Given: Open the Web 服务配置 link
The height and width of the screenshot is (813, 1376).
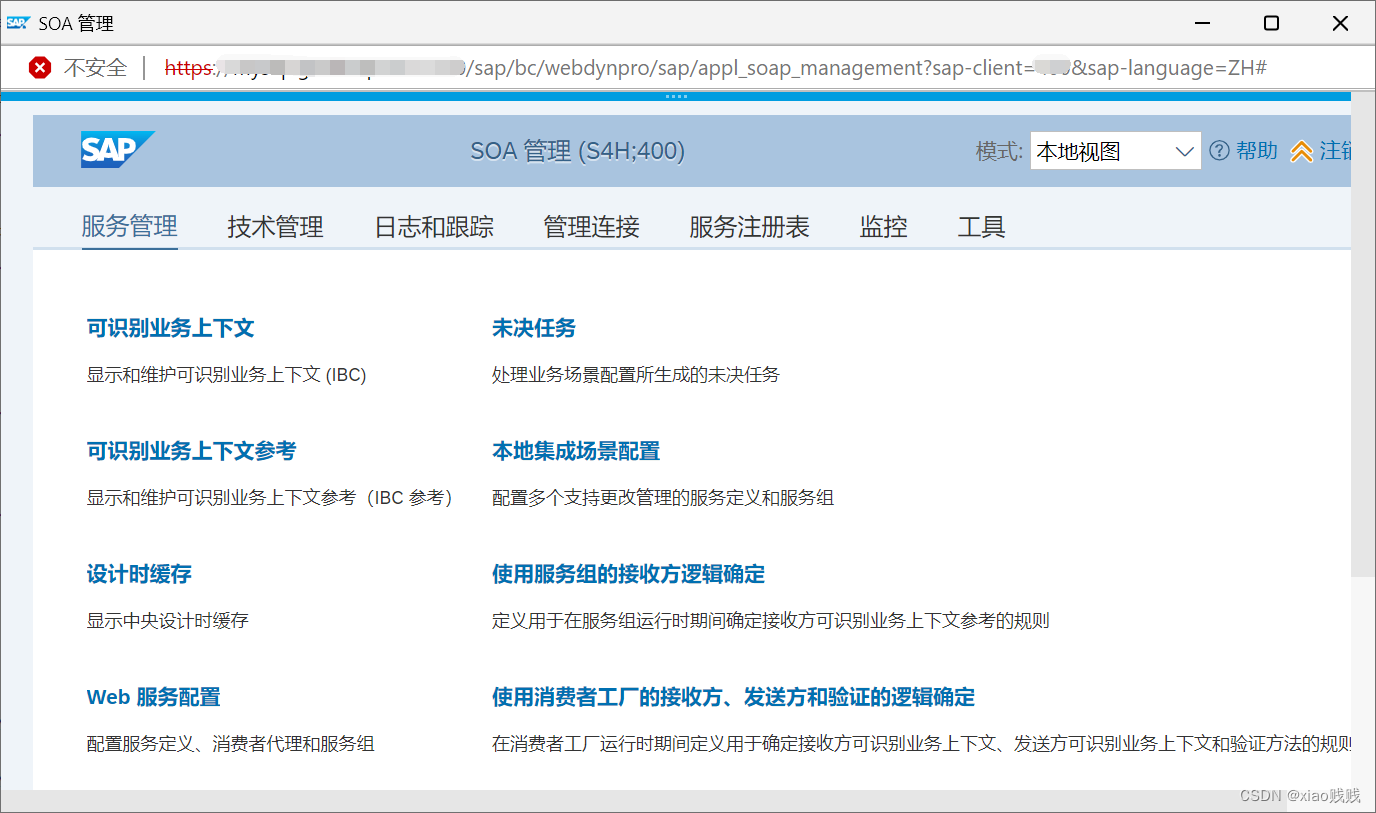Looking at the screenshot, I should pyautogui.click(x=153, y=697).
